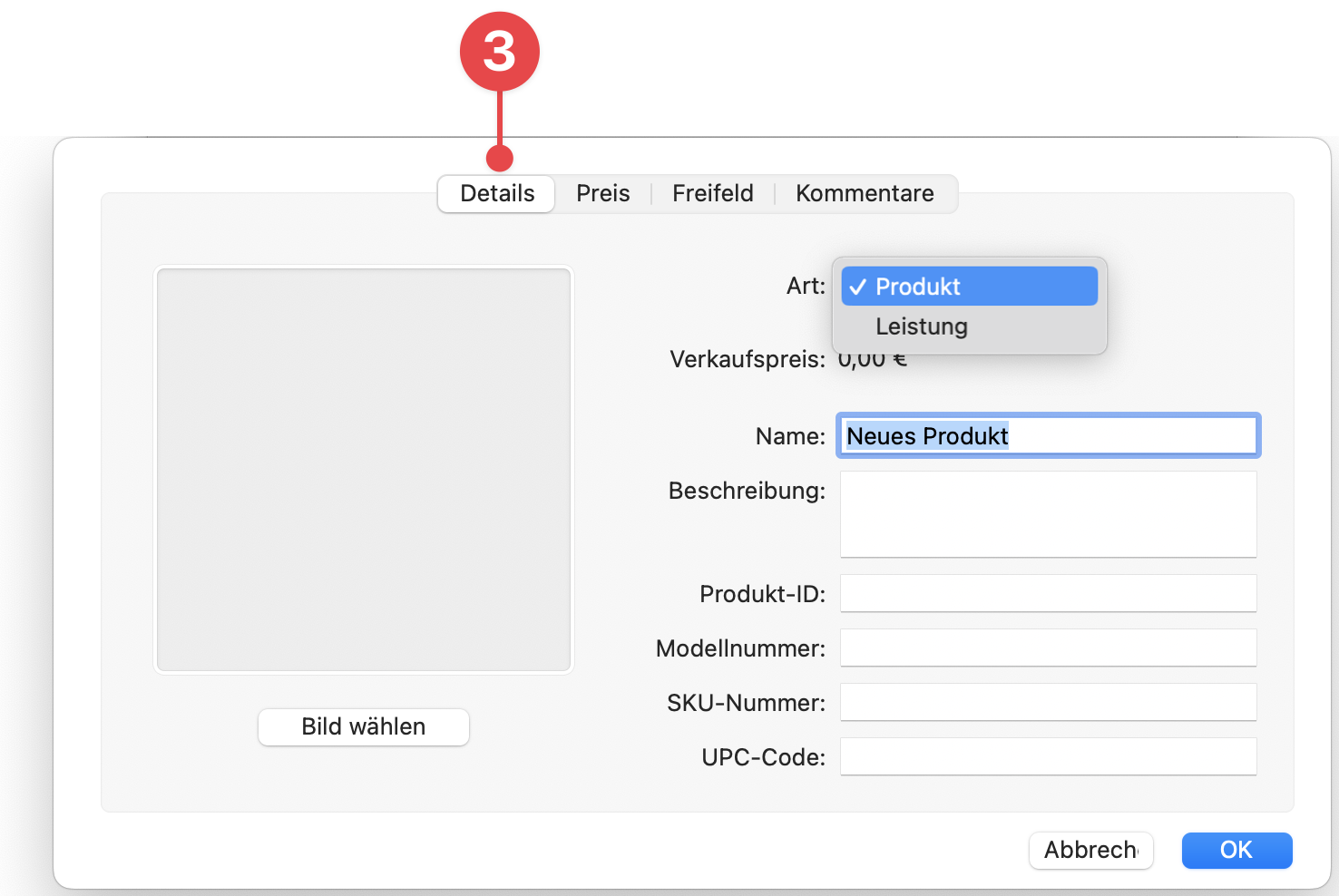Click the red numbered badge 3
This screenshot has width=1339, height=896.
[500, 51]
